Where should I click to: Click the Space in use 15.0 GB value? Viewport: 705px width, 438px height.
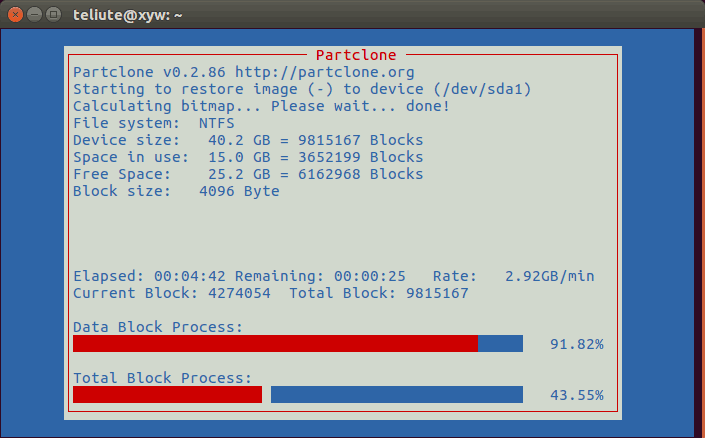coord(239,157)
